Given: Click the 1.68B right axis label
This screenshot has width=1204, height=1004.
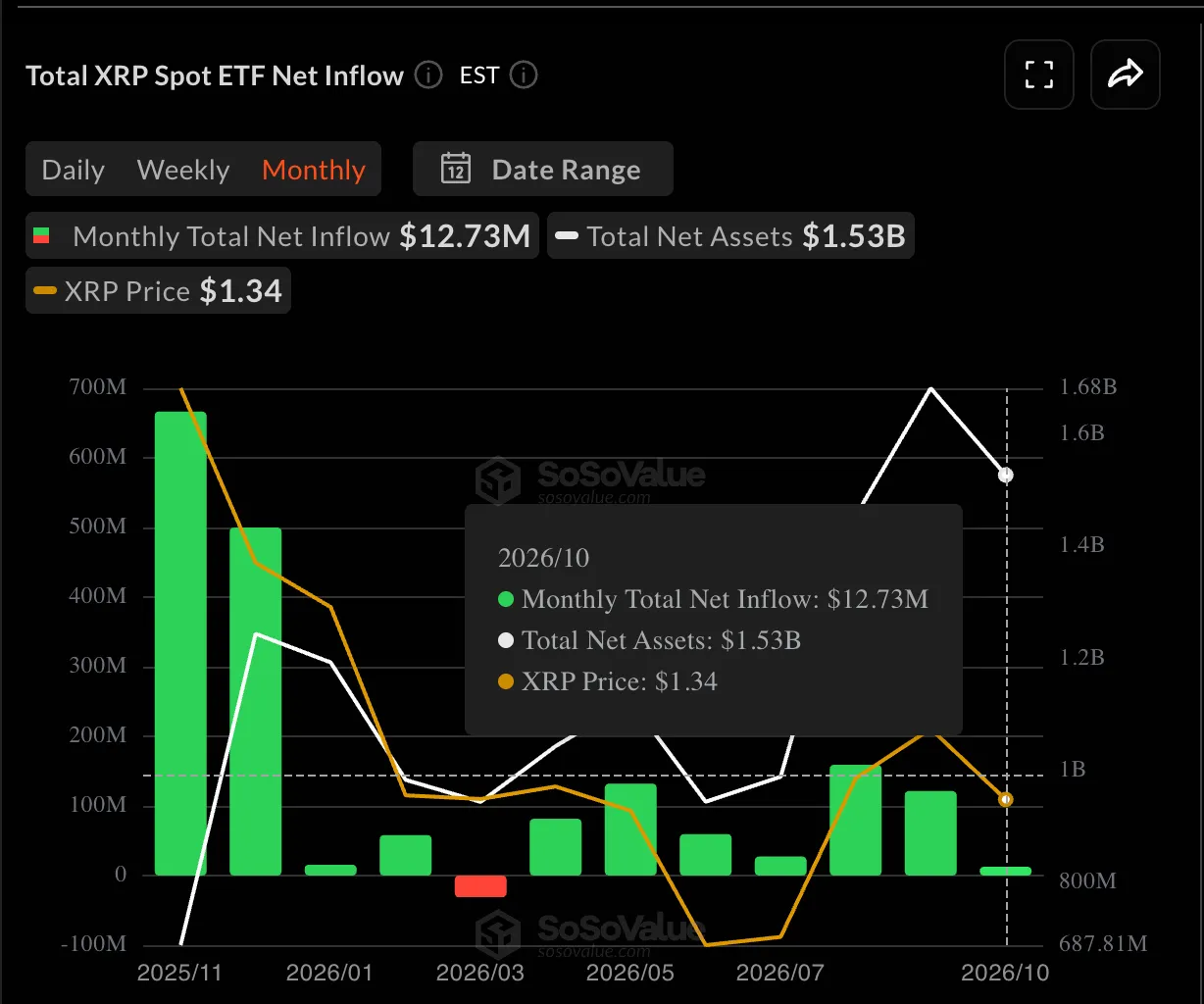Looking at the screenshot, I should coord(1088,387).
